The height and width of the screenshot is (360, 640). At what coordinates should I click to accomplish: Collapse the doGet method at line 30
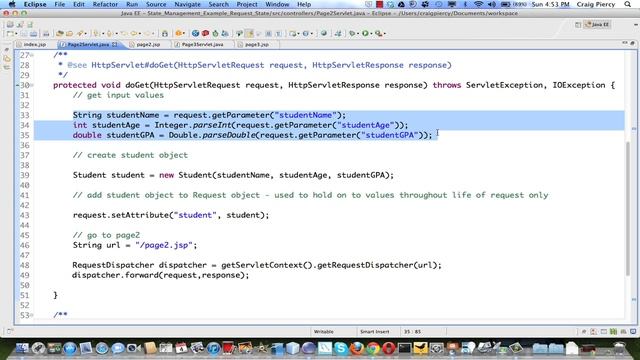click(32, 85)
